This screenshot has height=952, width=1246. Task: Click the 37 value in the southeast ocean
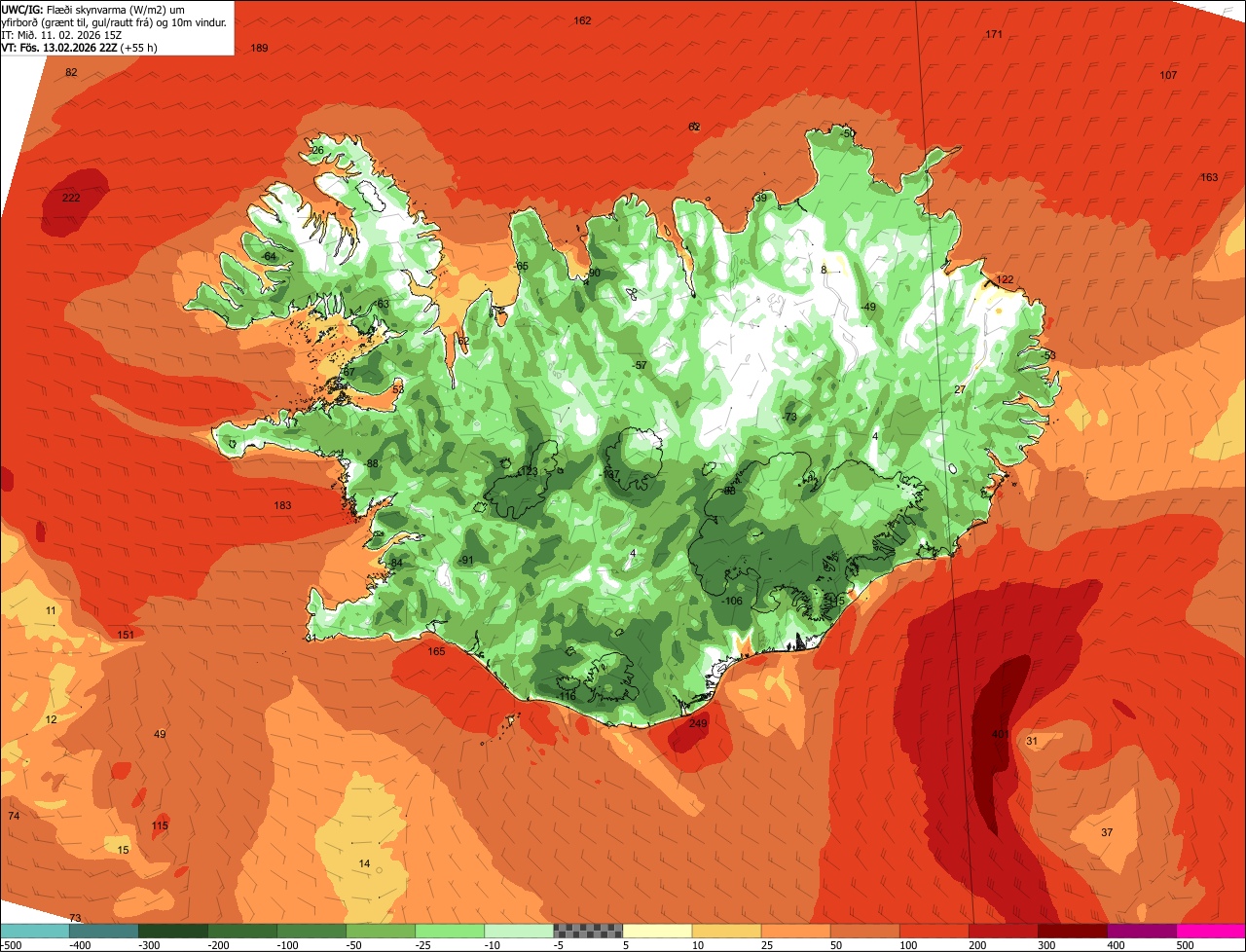[x=1107, y=832]
